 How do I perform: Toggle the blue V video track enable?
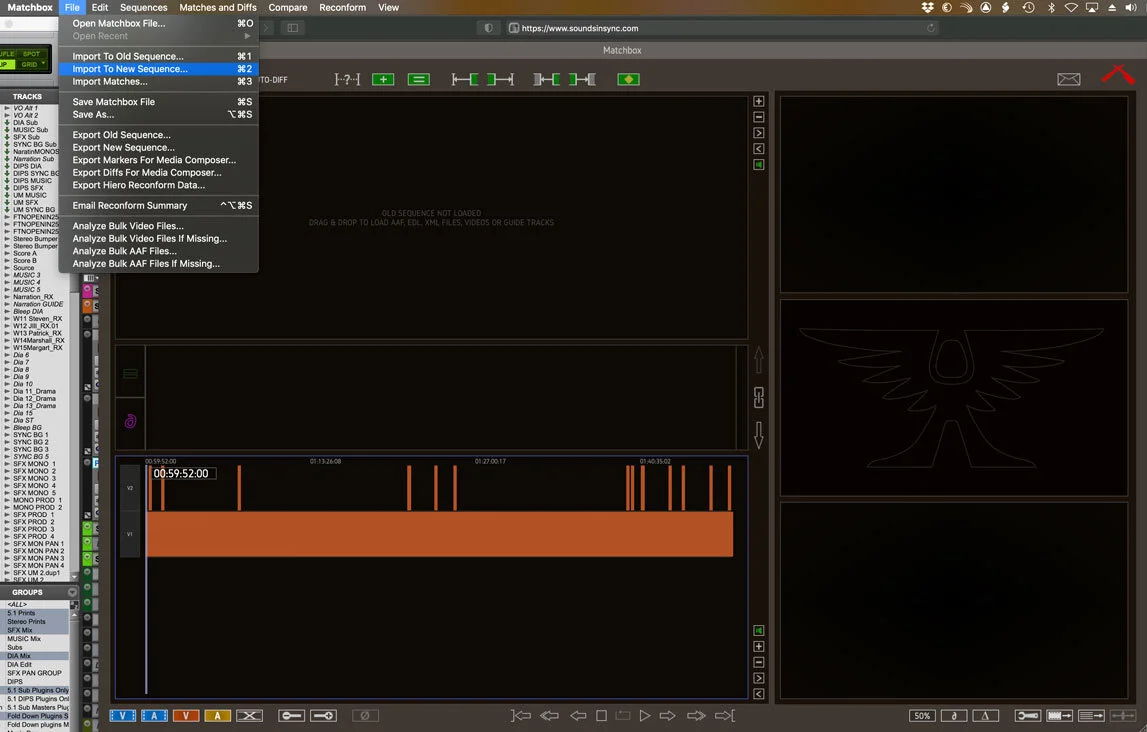pos(123,715)
